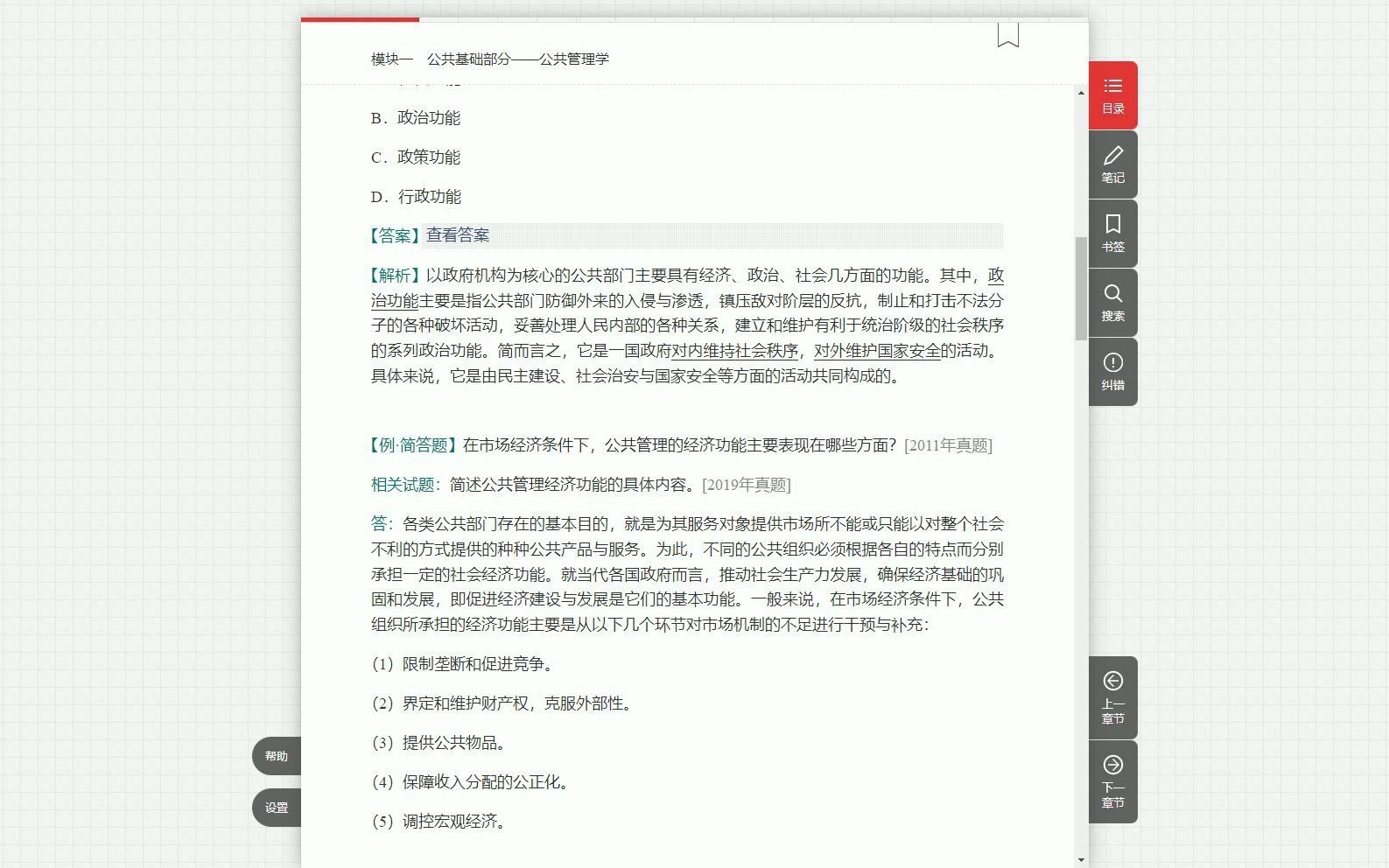Click the scrollbar up arrow
Screen dimensions: 1389x868
tap(1082, 93)
